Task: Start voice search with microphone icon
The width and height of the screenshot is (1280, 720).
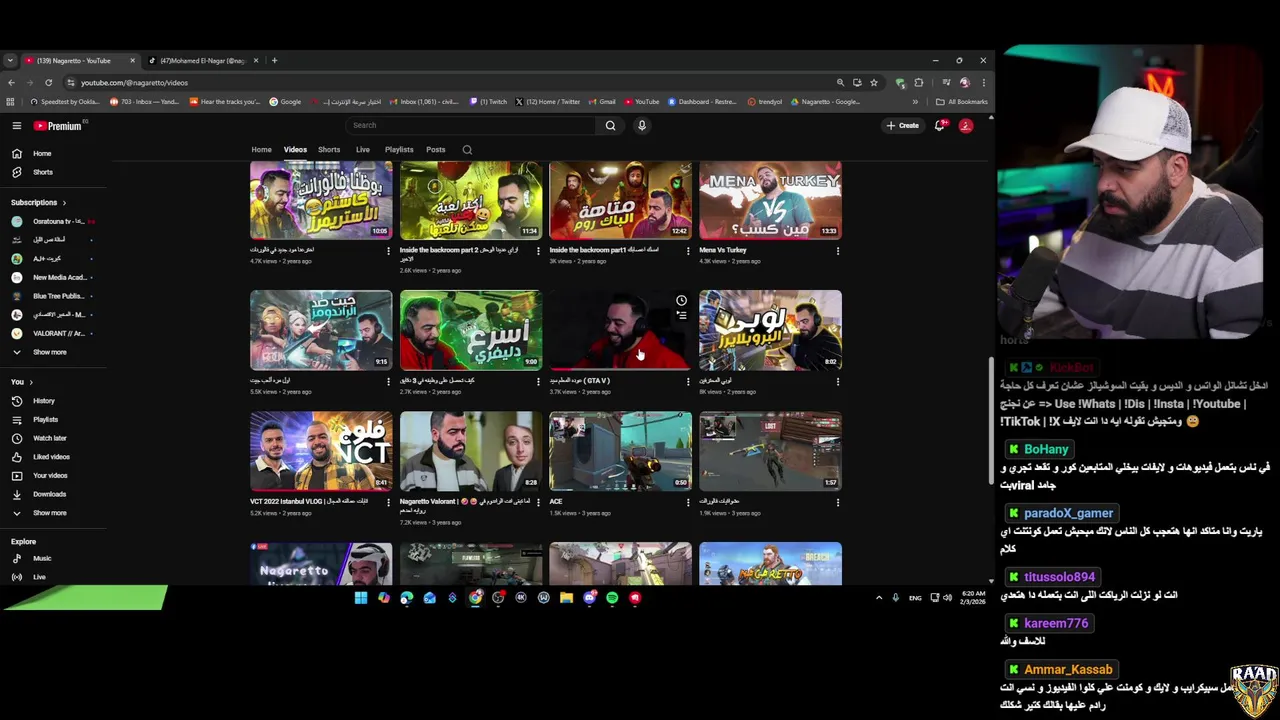Action: click(642, 125)
